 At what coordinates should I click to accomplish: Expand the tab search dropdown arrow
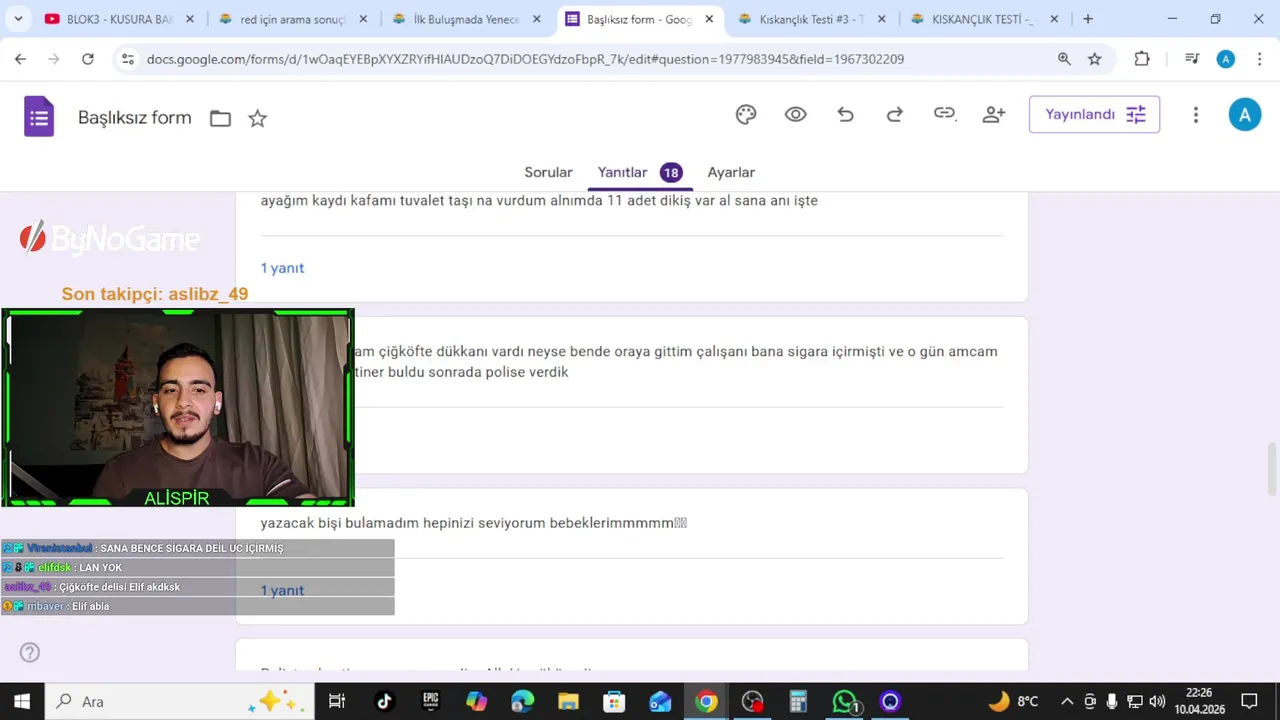pyautogui.click(x=17, y=19)
